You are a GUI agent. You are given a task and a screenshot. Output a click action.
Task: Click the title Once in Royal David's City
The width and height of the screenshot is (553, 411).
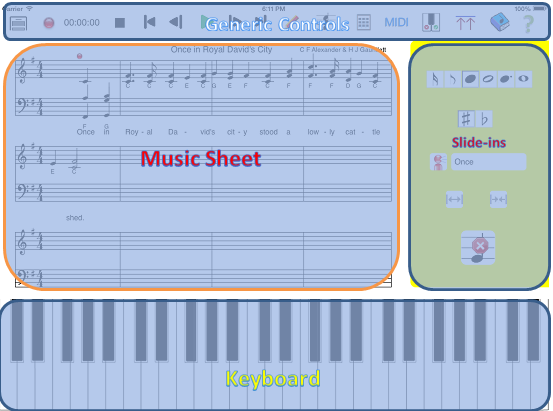[x=221, y=50]
